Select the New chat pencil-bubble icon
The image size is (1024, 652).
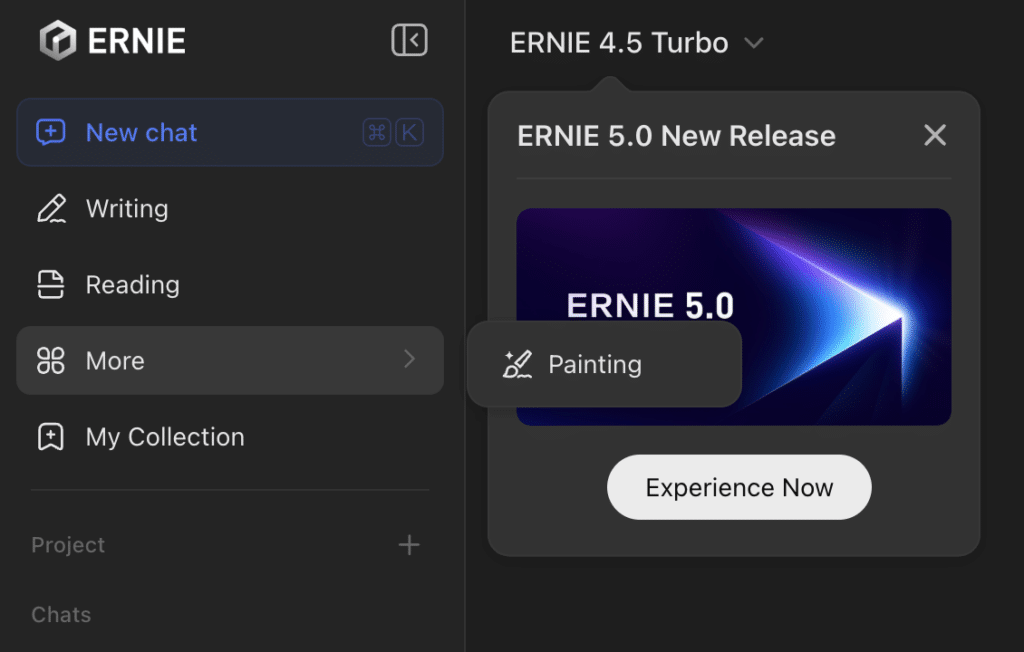50,132
